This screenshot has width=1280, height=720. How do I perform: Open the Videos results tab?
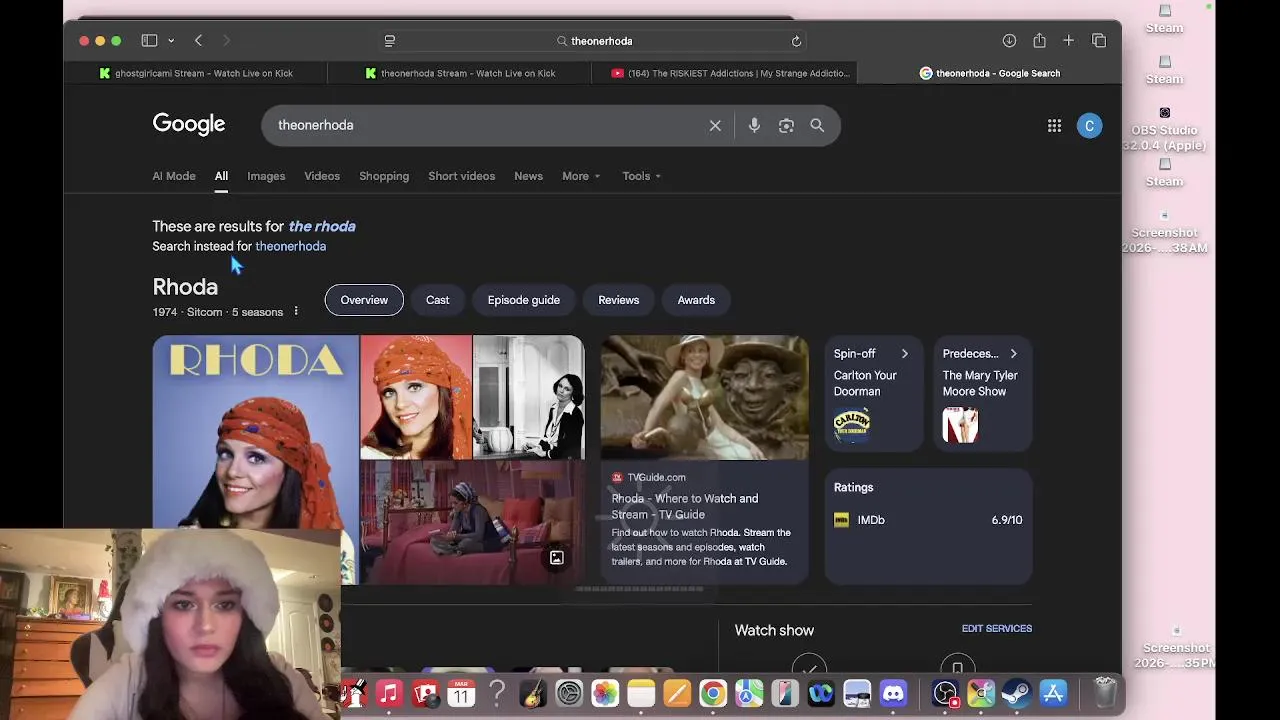pyautogui.click(x=322, y=176)
